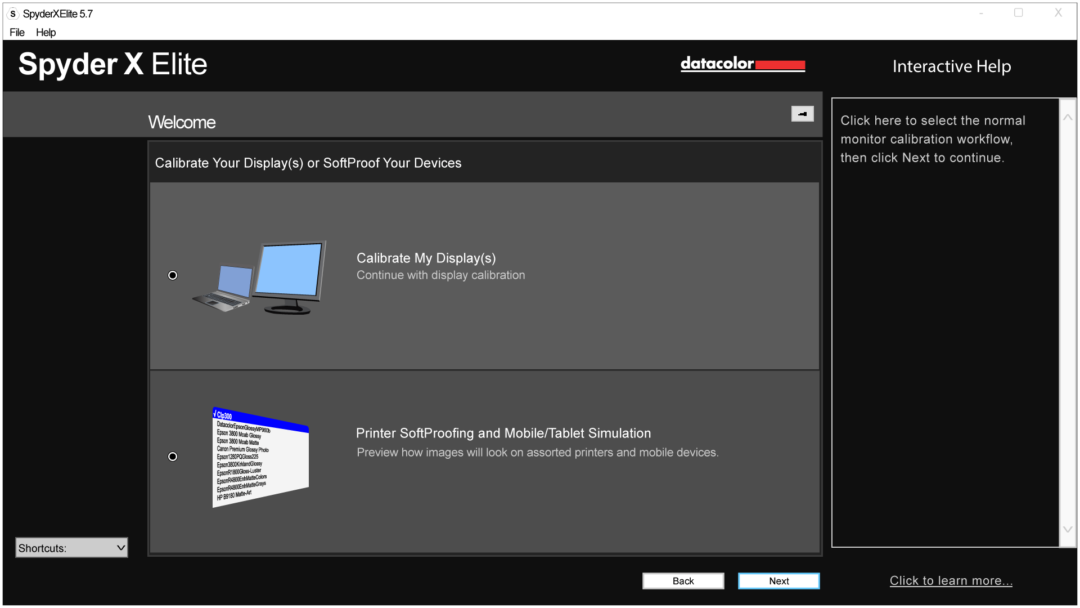Click the Back button

click(x=683, y=581)
